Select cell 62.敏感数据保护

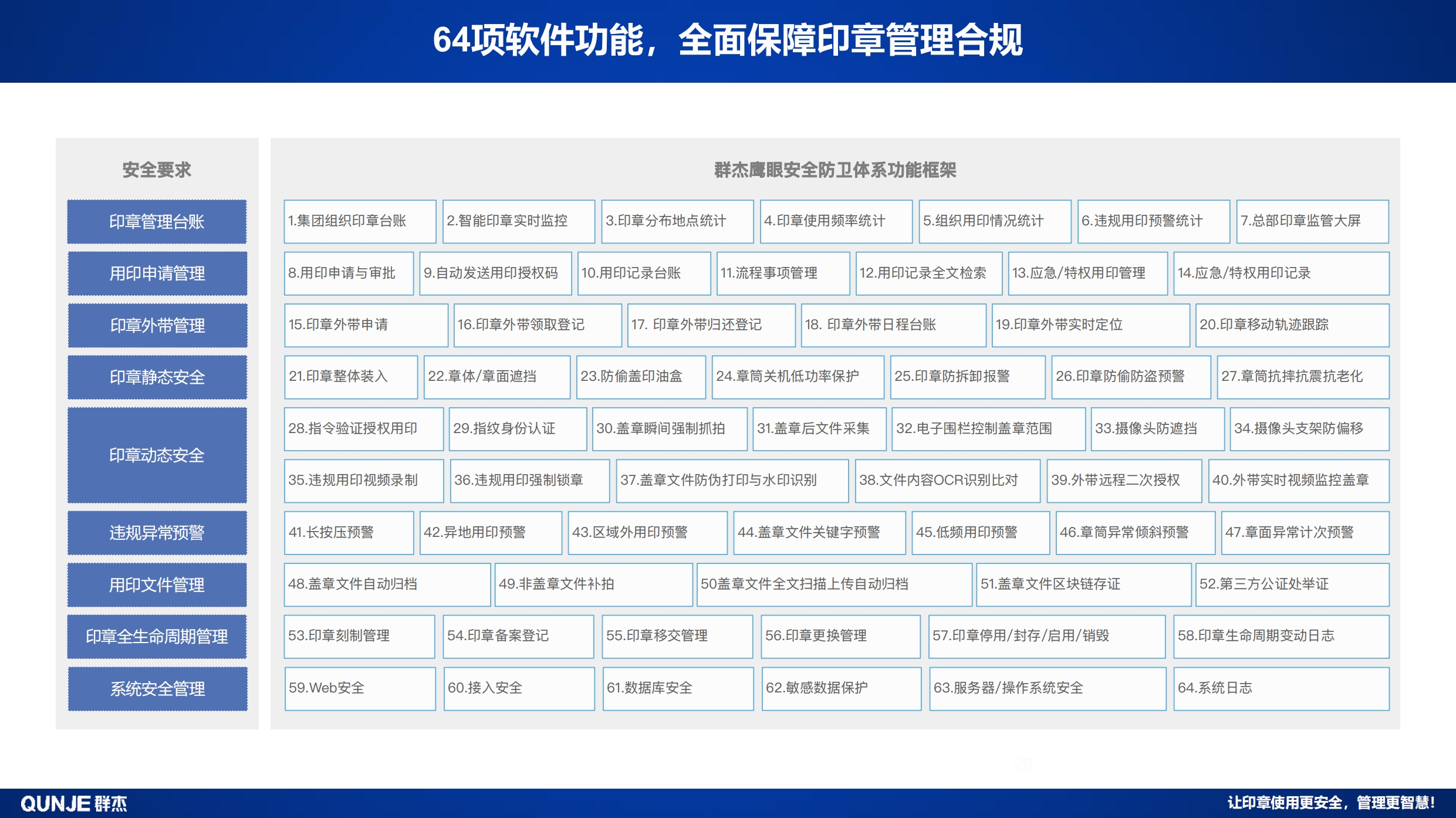pos(841,689)
